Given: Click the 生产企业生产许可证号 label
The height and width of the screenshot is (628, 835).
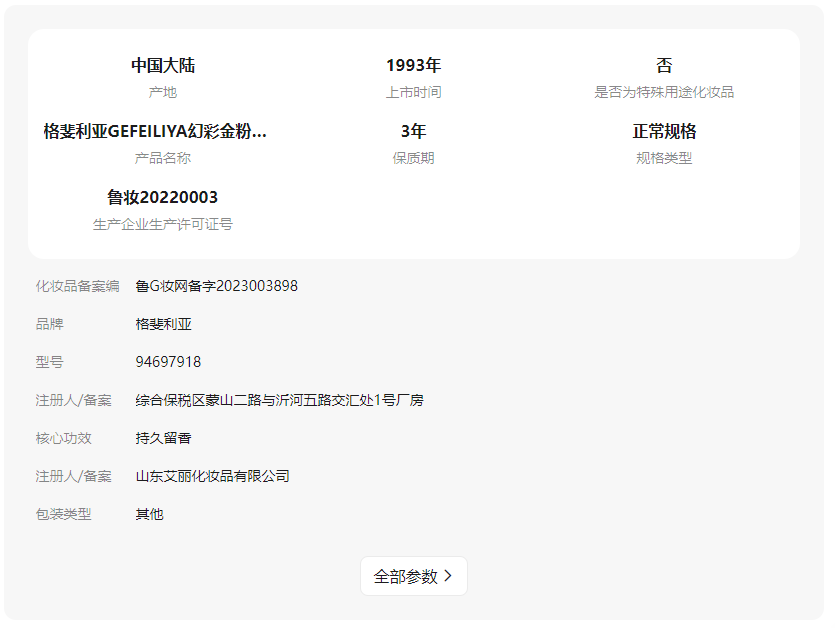Looking at the screenshot, I should click(163, 224).
